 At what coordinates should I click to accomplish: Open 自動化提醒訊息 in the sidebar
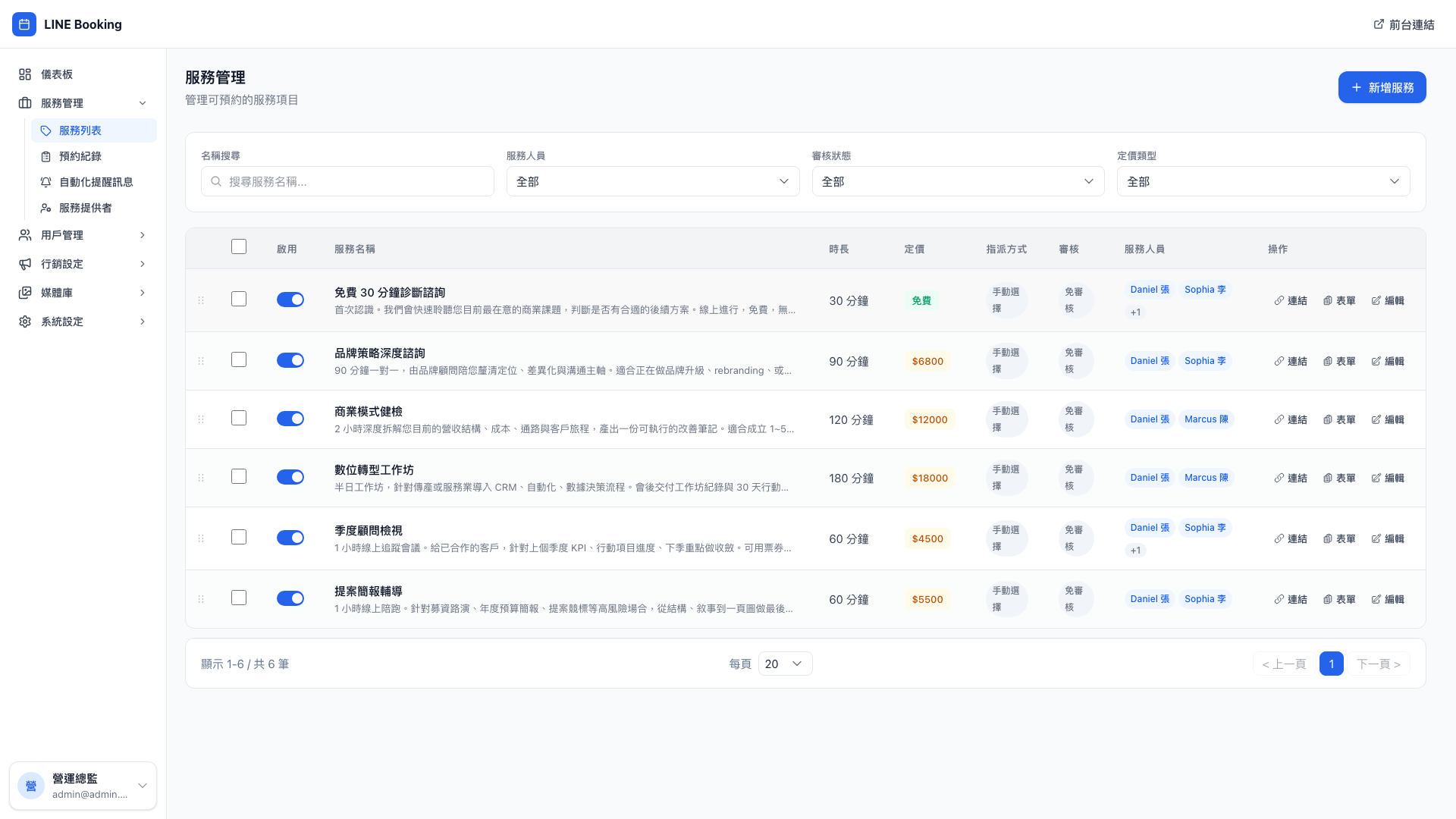point(94,182)
